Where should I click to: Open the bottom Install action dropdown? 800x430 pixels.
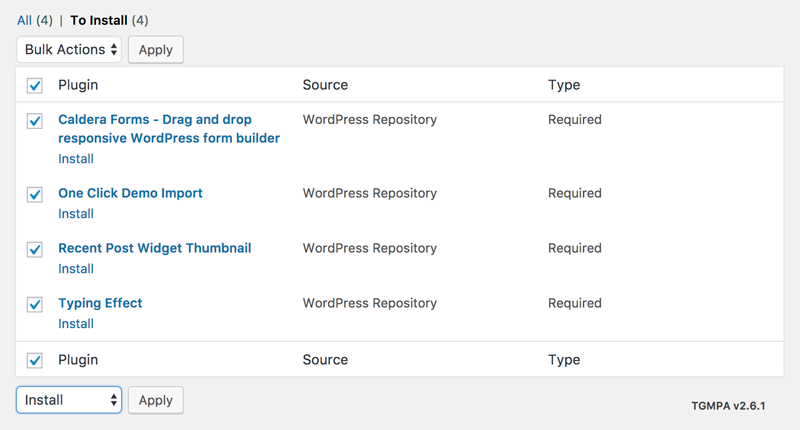(x=69, y=400)
